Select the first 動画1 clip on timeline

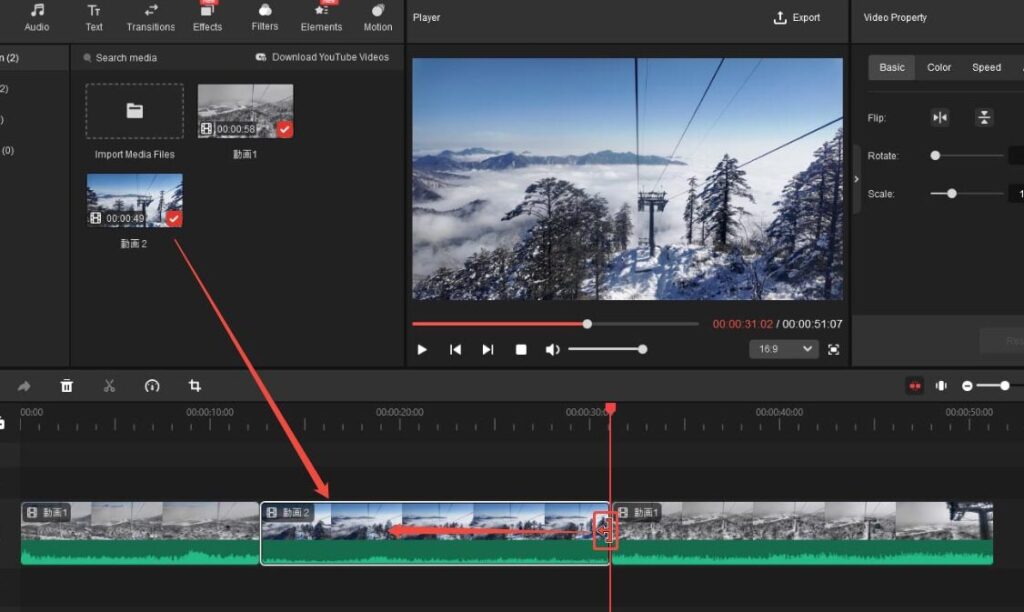coord(140,533)
